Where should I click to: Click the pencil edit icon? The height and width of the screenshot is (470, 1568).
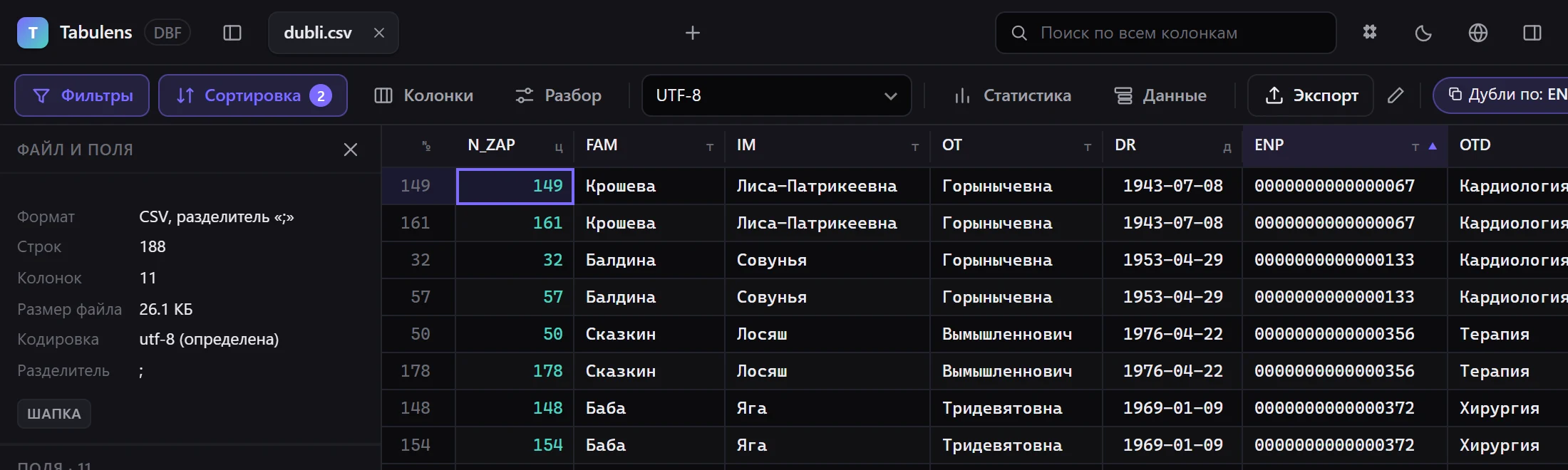(x=1396, y=95)
